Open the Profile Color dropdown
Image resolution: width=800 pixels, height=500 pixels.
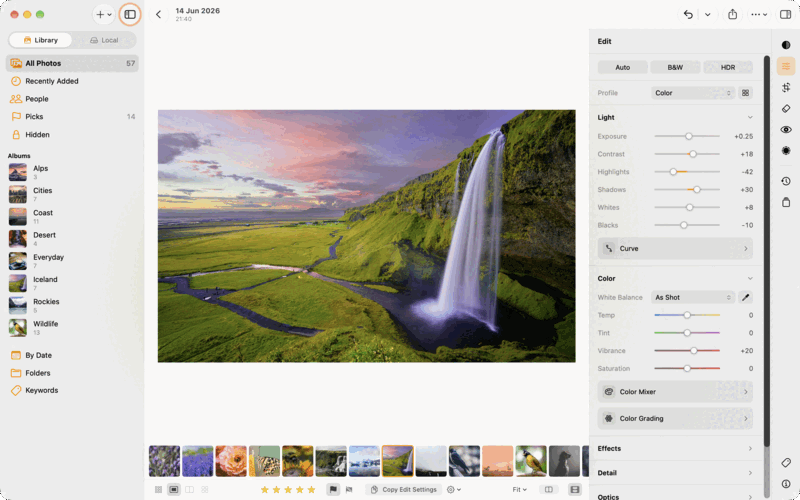click(x=693, y=93)
